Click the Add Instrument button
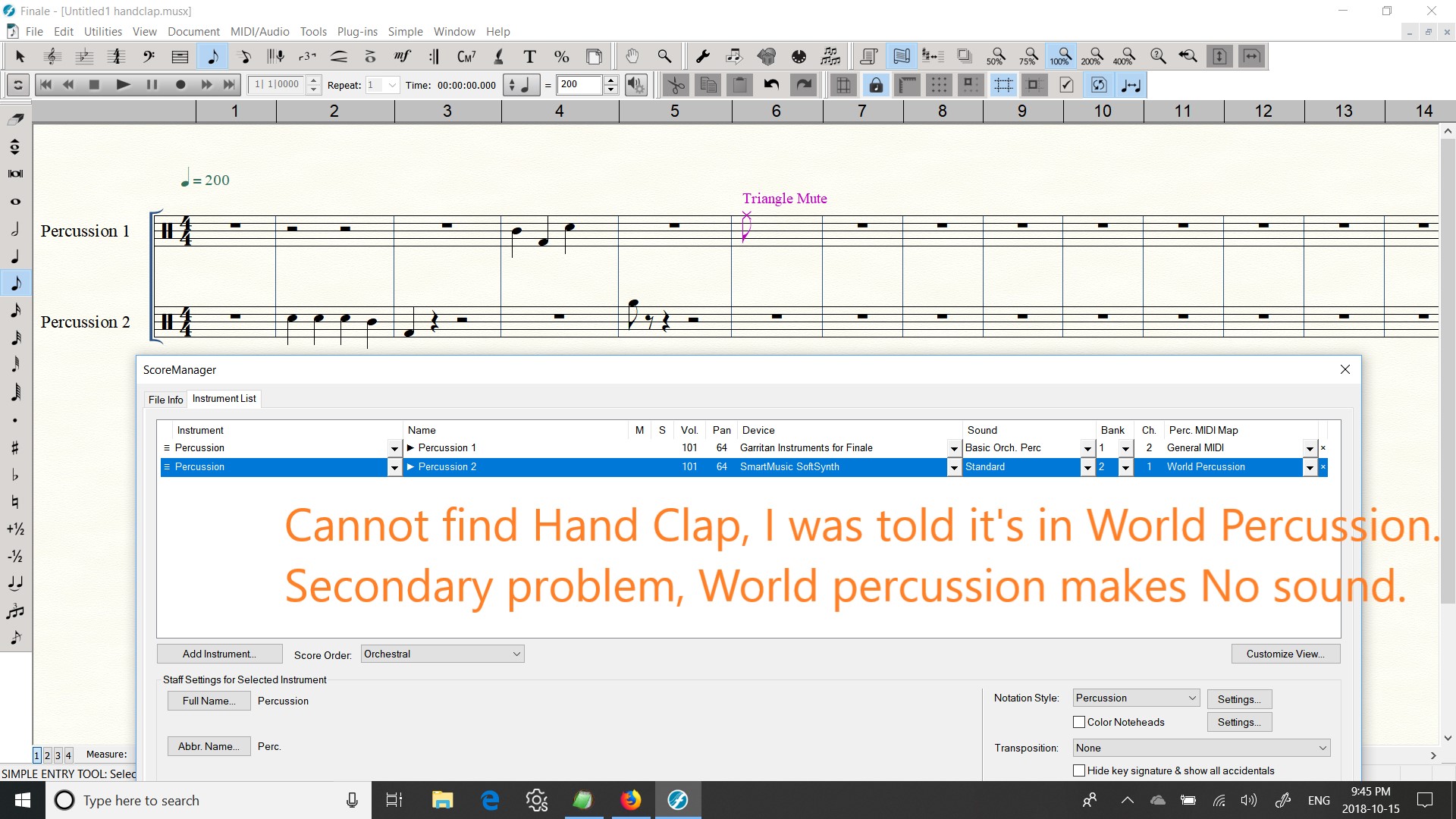 point(219,654)
